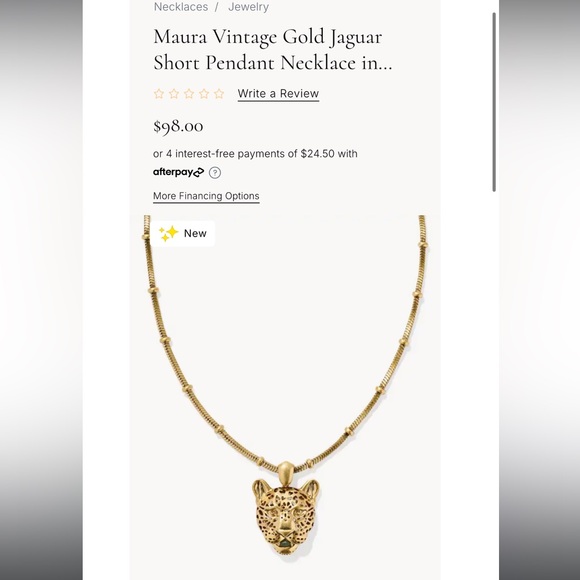The width and height of the screenshot is (580, 580).
Task: Click the afterpay logo
Action: coord(178,172)
